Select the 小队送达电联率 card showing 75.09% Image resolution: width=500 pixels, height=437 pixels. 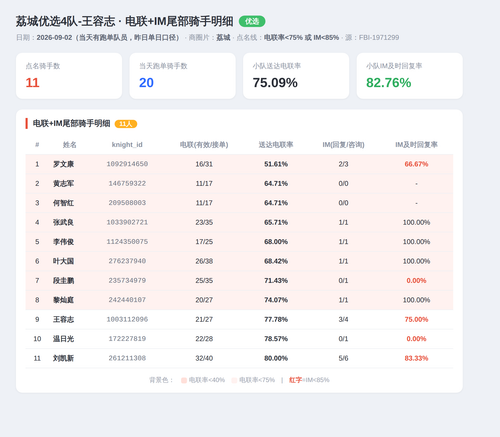[x=296, y=76]
